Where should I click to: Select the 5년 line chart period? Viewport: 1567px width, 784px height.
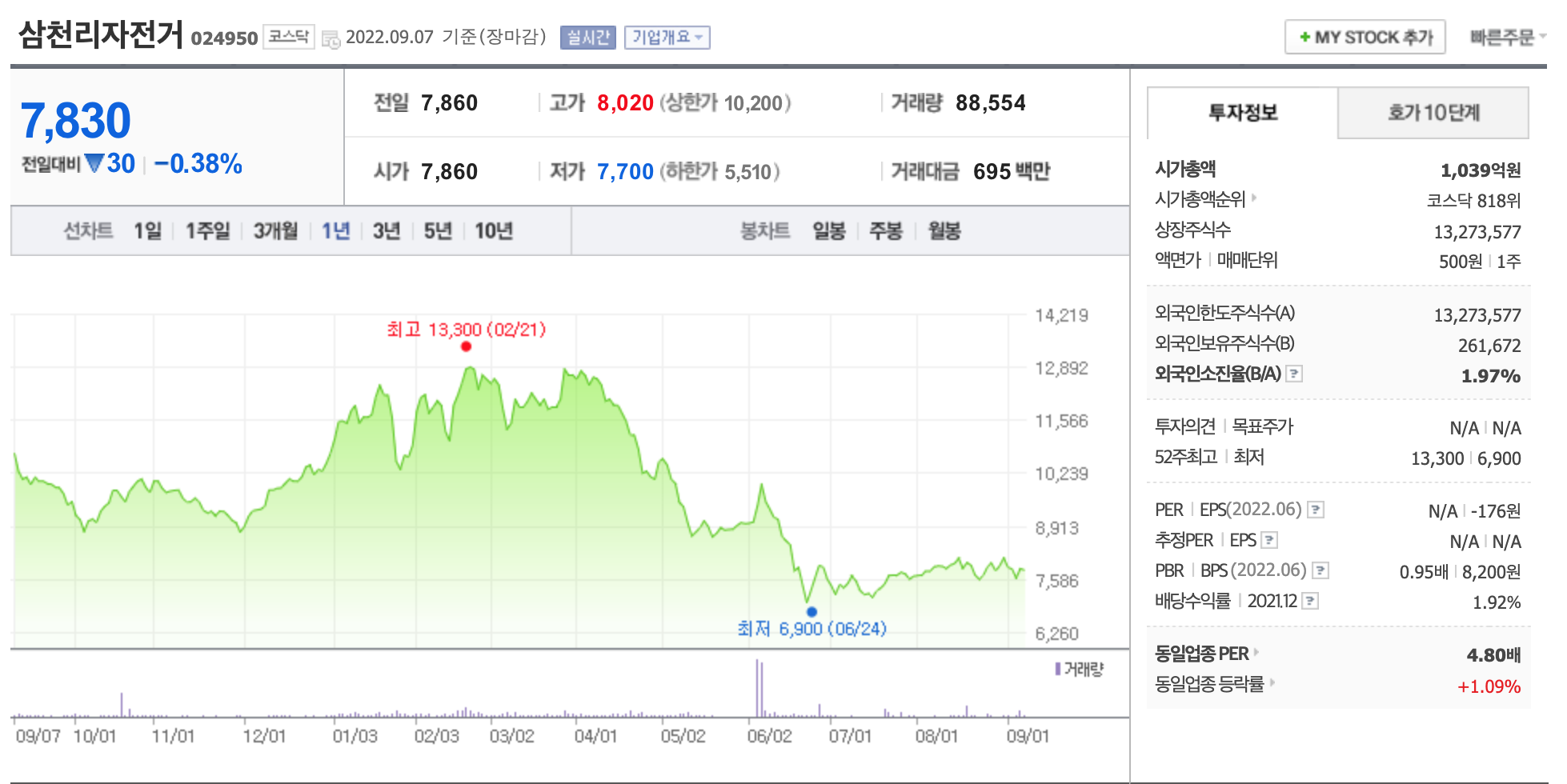[x=438, y=231]
